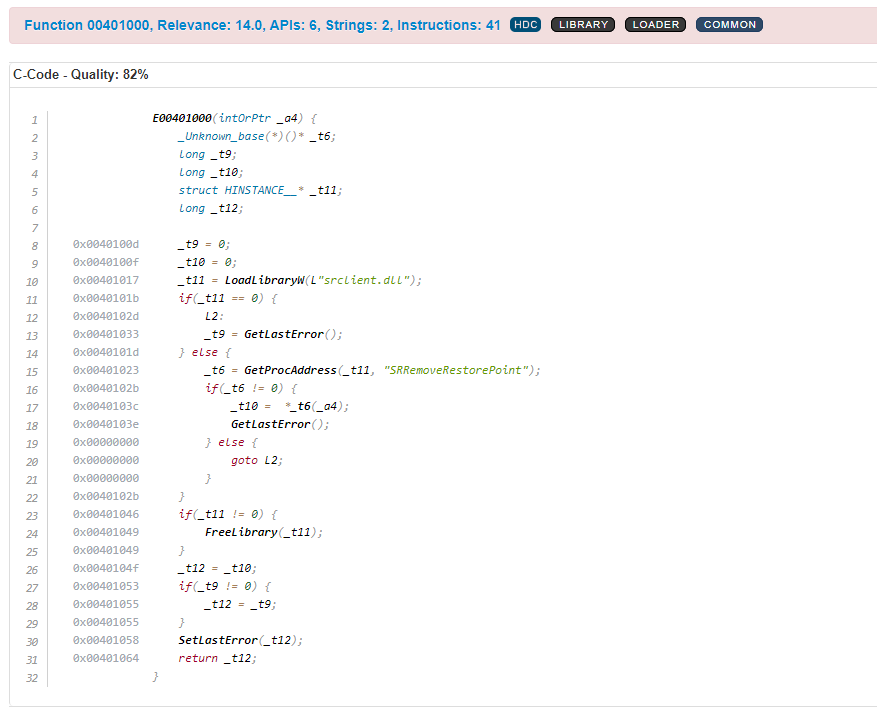The height and width of the screenshot is (715, 877).
Task: Click the "SRRemoveRestorePoint" string
Action: pyautogui.click(x=456, y=370)
